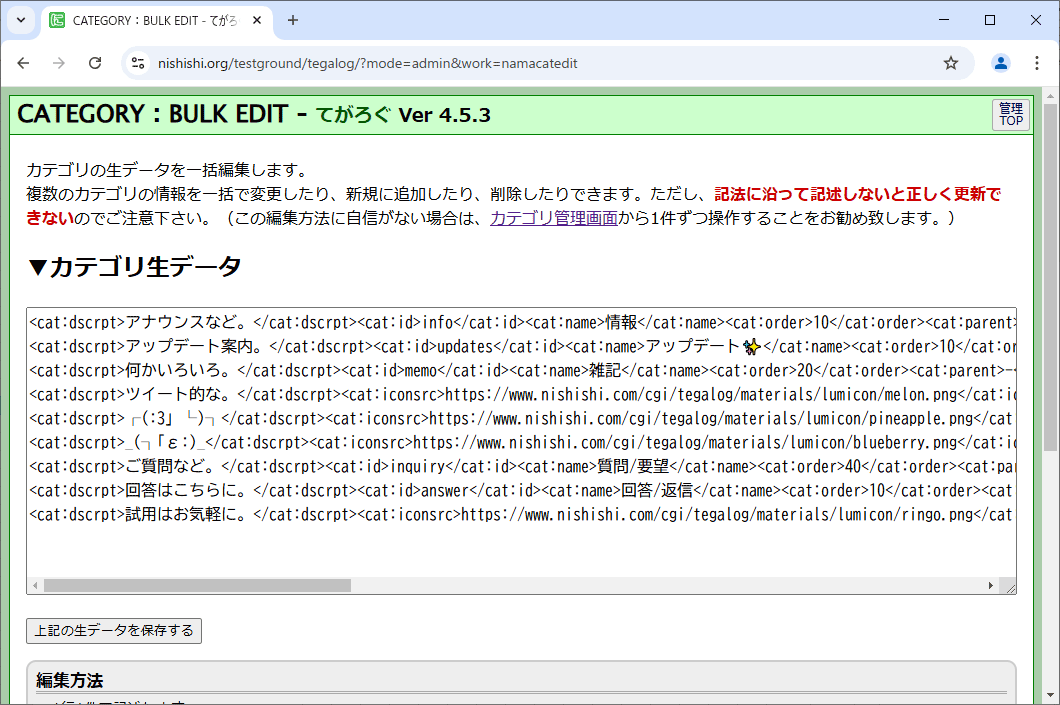Click 上記の生データを保存する button
1060x705 pixels.
pos(114,631)
